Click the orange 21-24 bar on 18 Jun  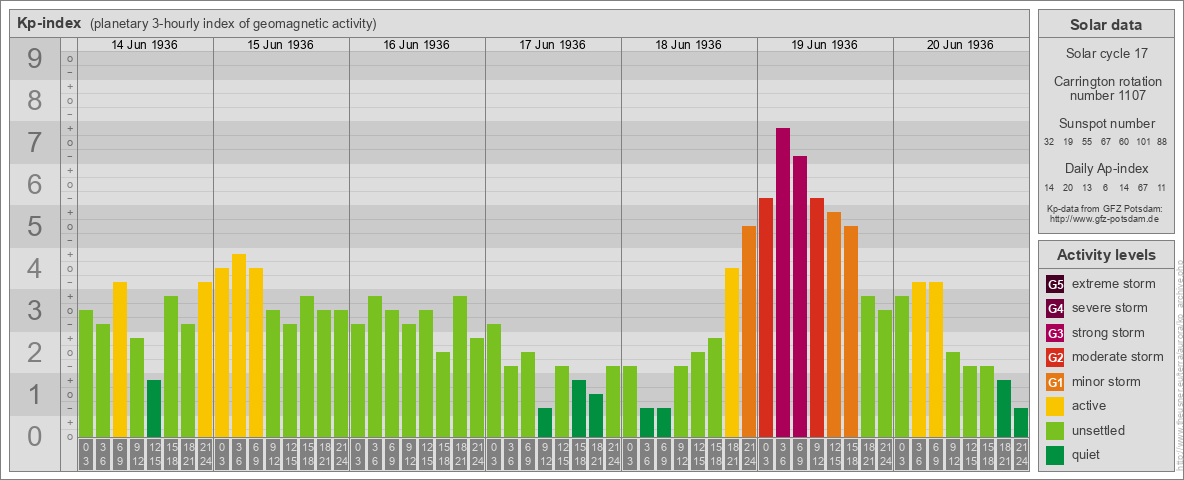(x=749, y=332)
